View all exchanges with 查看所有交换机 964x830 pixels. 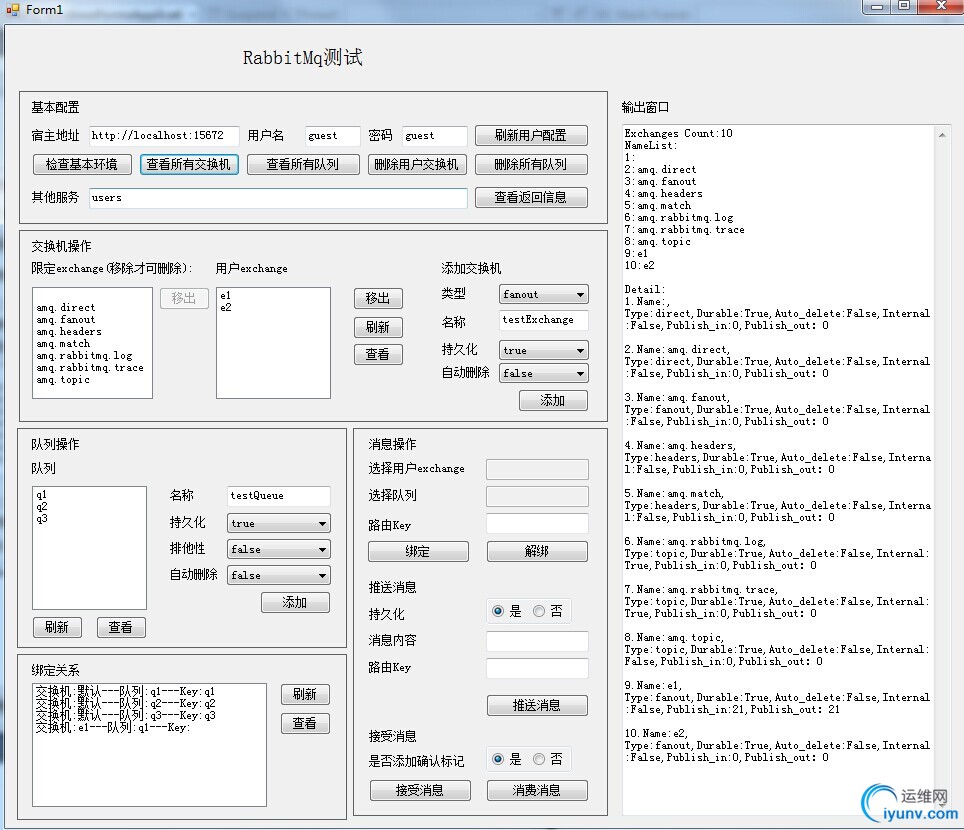pos(189,164)
